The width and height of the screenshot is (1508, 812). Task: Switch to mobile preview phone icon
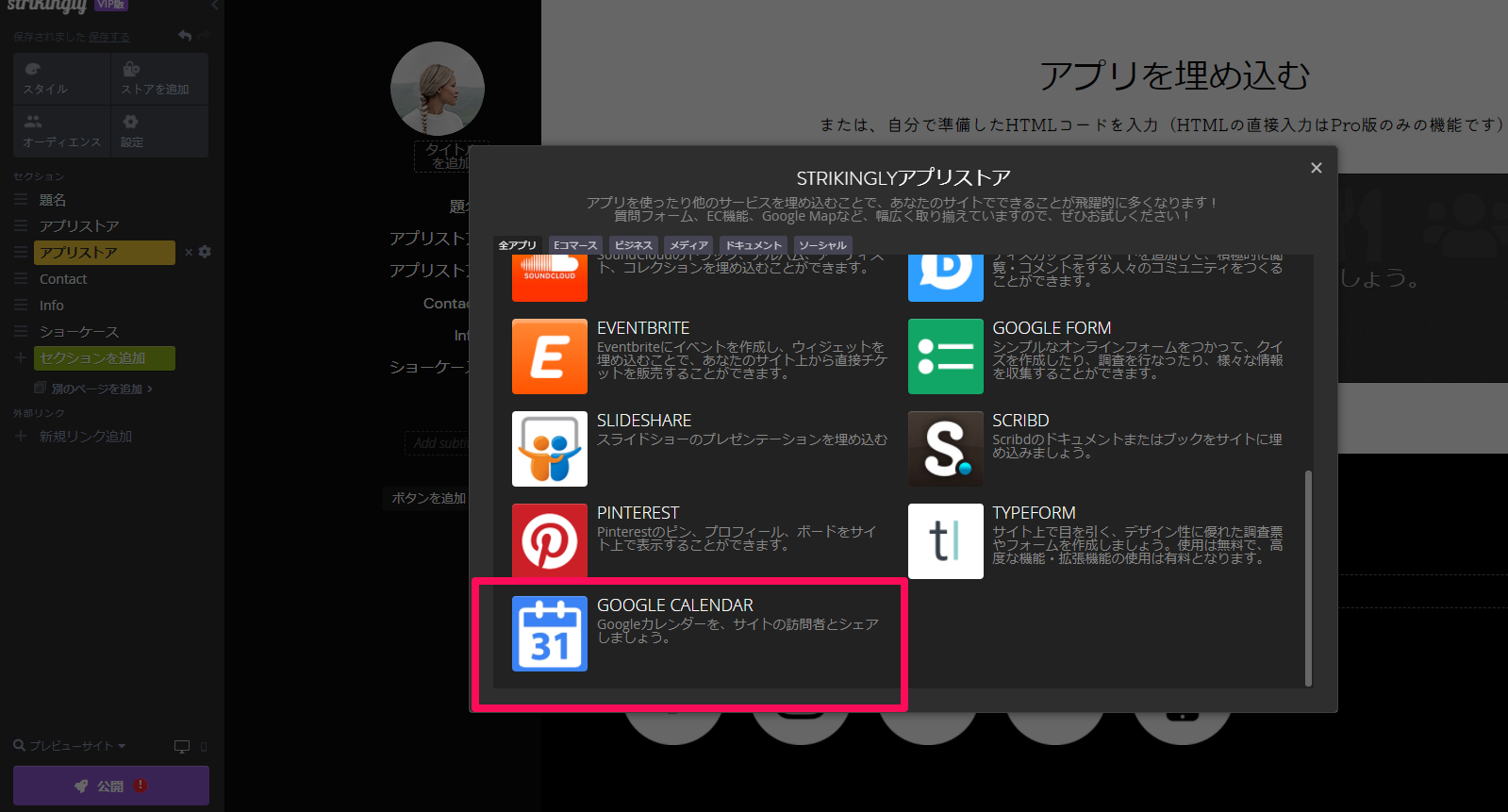pos(204,747)
